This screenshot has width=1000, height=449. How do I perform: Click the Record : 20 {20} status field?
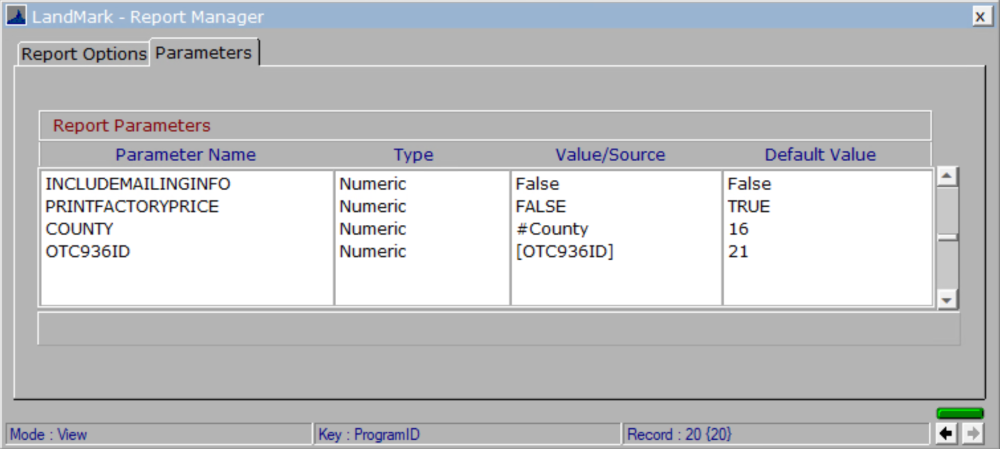click(776, 434)
